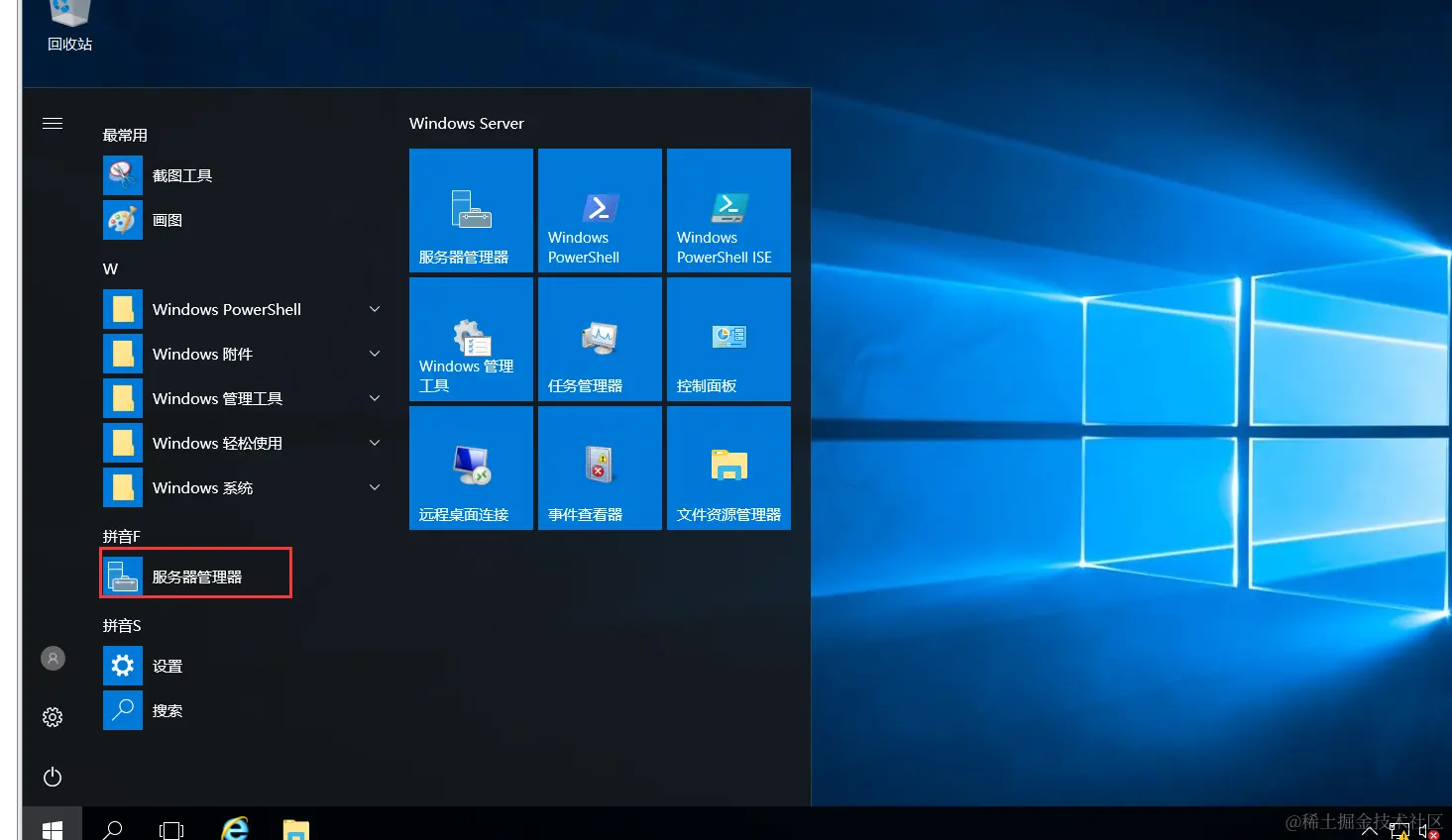Open 截图工具 from the most-used list
The width and height of the screenshot is (1452, 840).
coord(243,175)
